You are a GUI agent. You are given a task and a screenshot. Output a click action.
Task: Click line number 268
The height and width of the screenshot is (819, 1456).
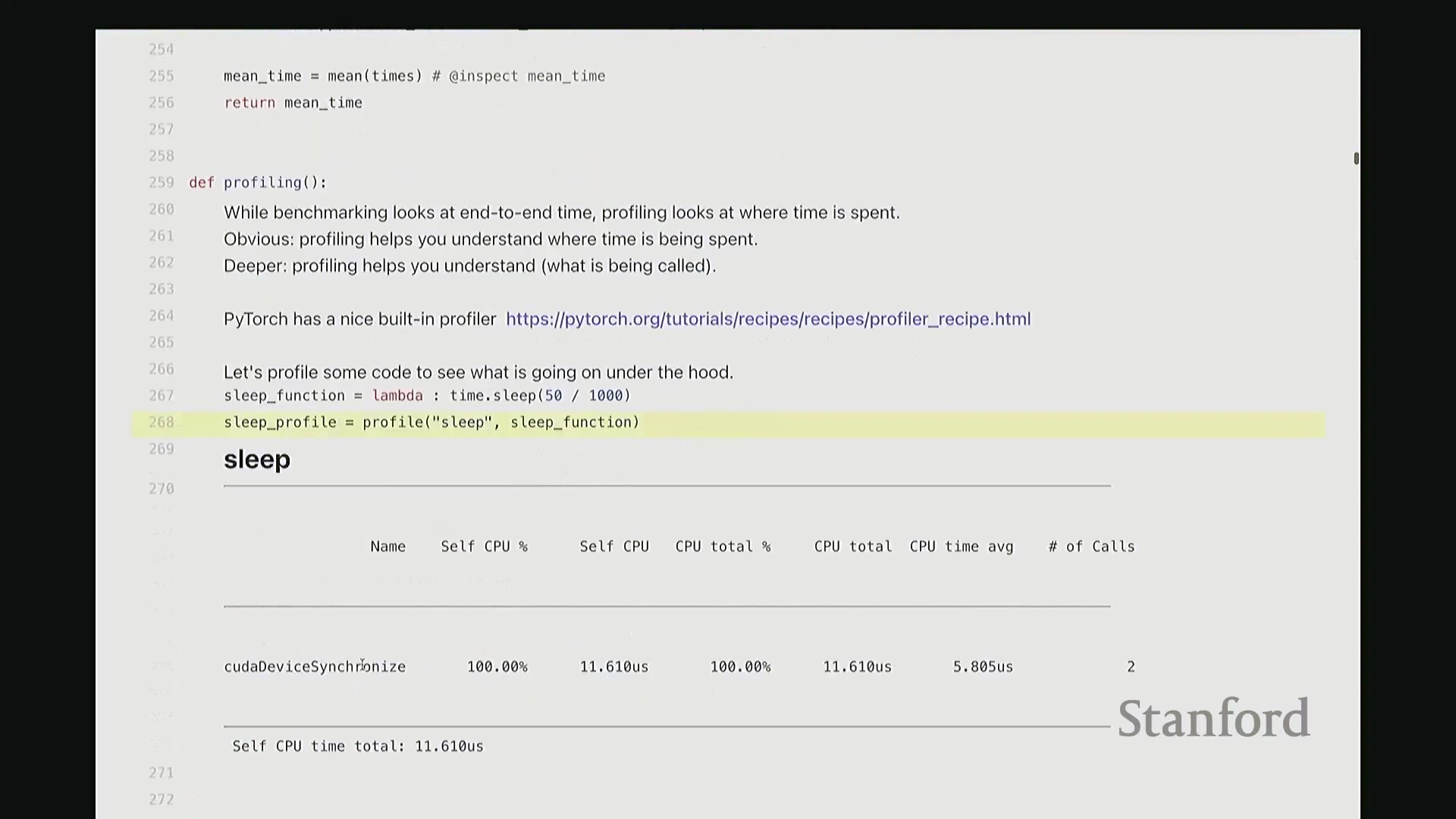tap(161, 422)
